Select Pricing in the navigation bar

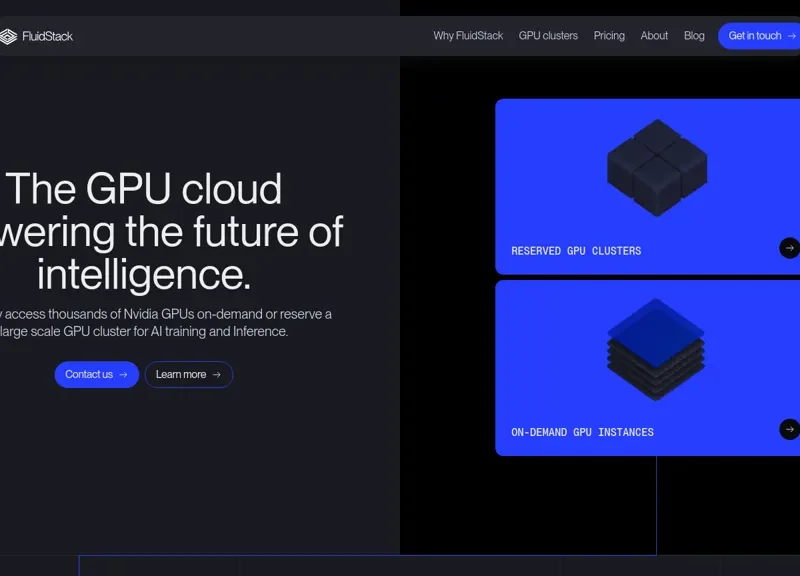pyautogui.click(x=609, y=35)
